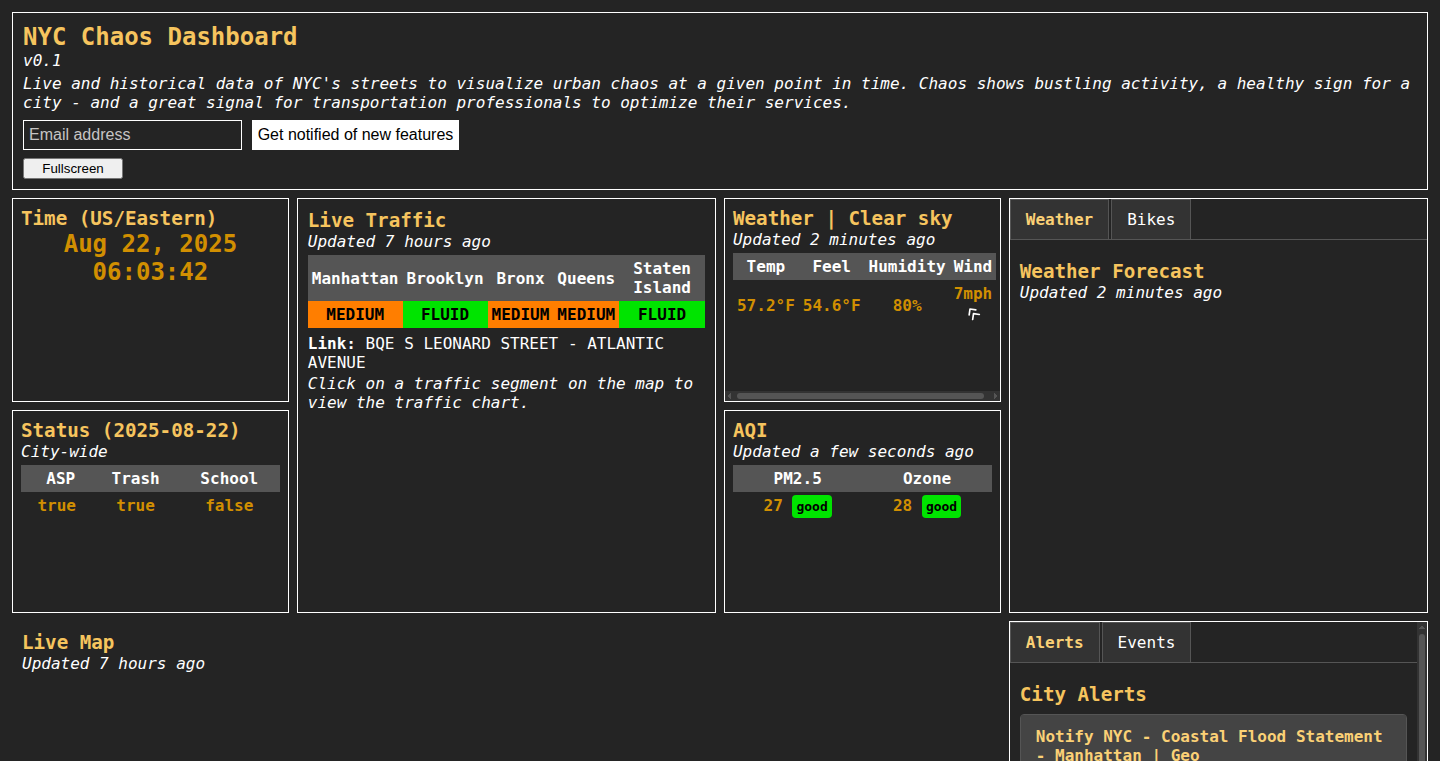This screenshot has height=761, width=1440.
Task: Click Get notified of new features button
Action: click(355, 135)
